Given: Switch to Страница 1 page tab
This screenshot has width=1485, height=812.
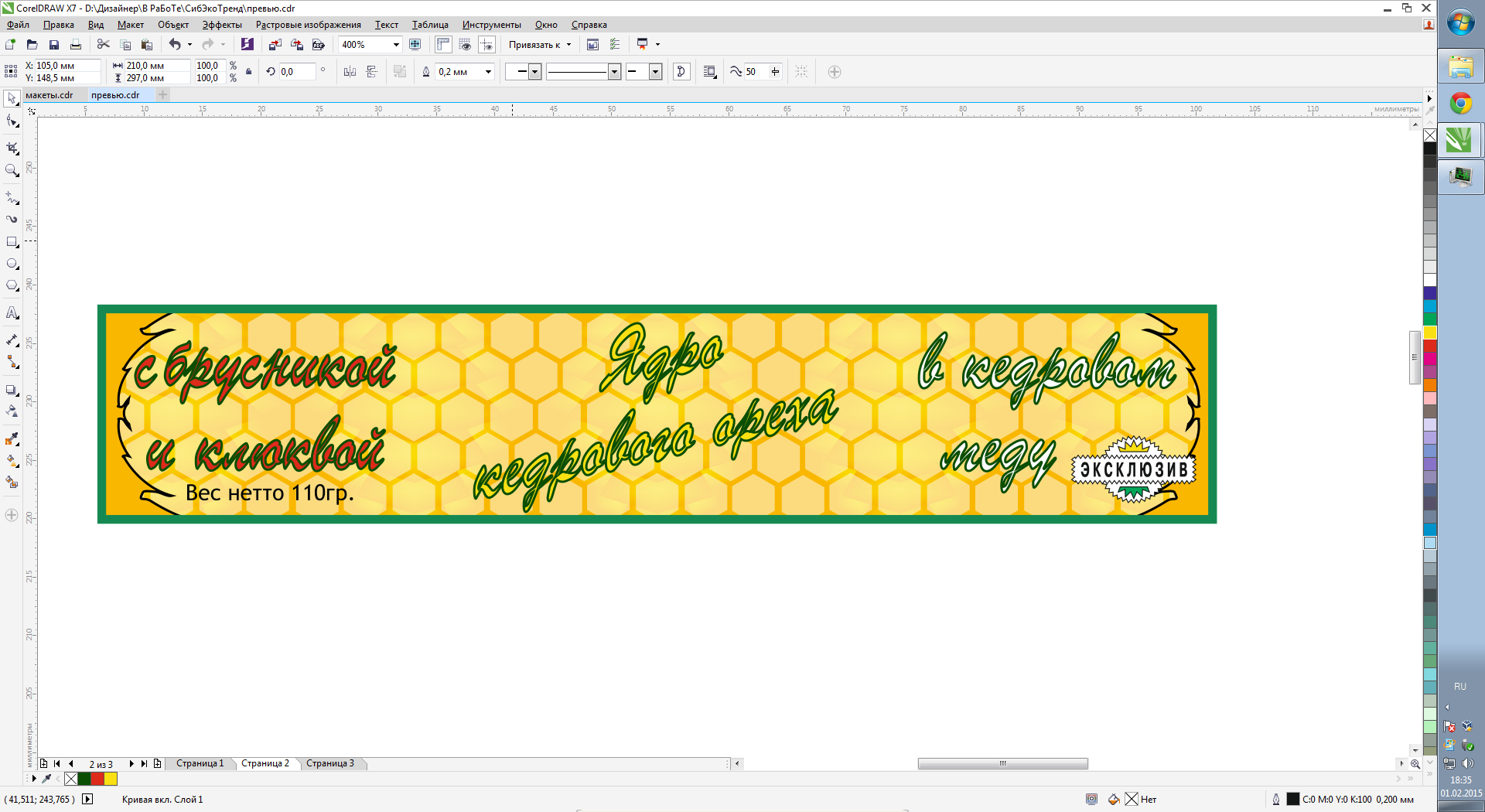Looking at the screenshot, I should point(200,763).
